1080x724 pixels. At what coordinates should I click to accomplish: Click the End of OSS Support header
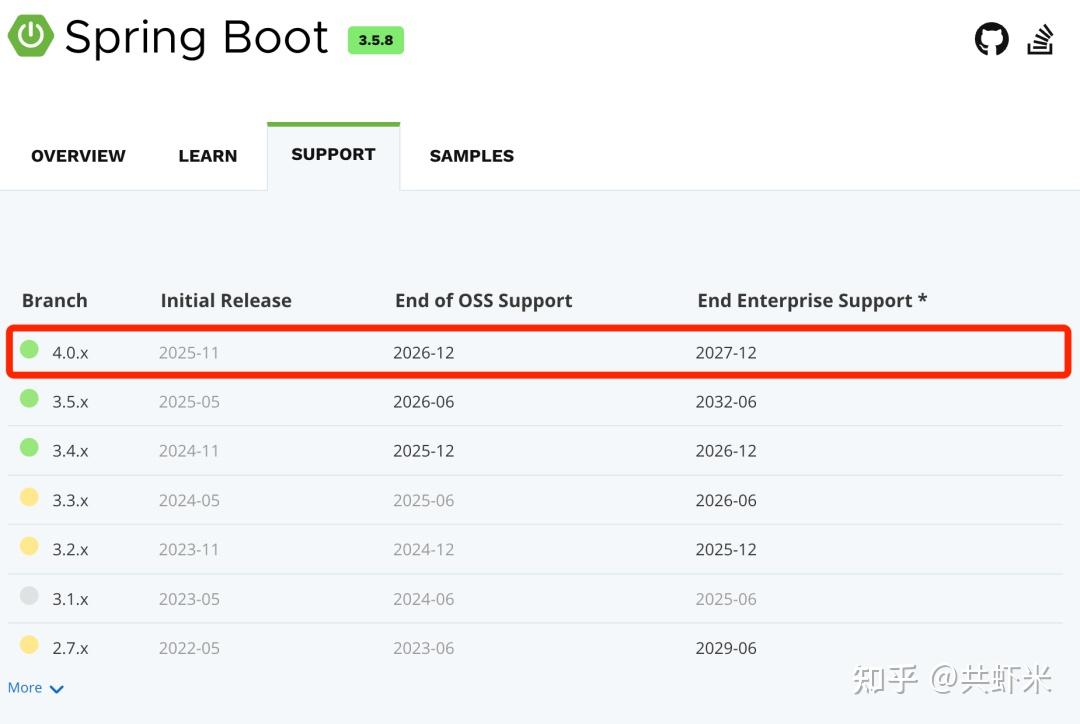point(484,301)
